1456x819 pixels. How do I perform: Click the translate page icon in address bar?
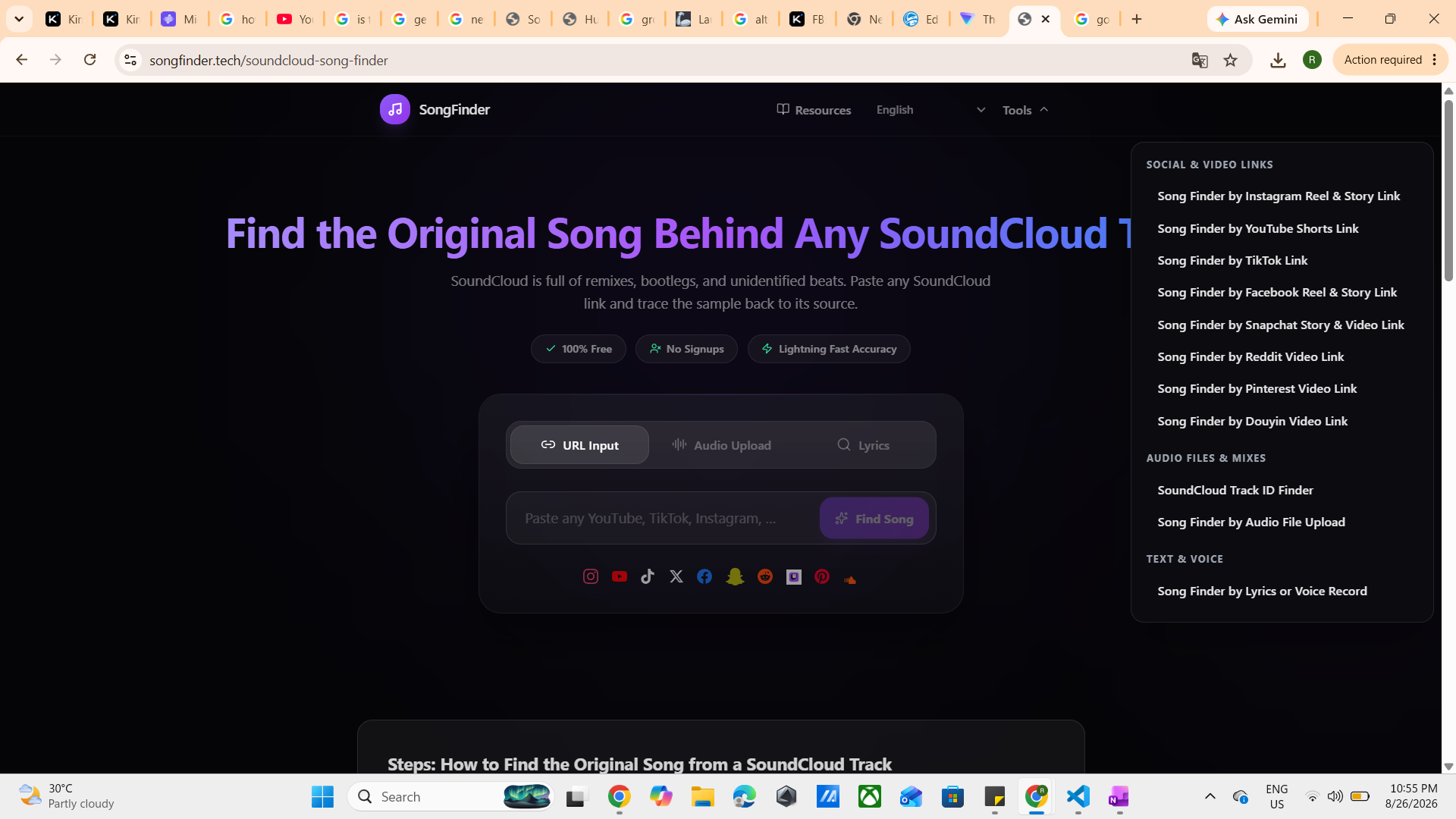1200,60
